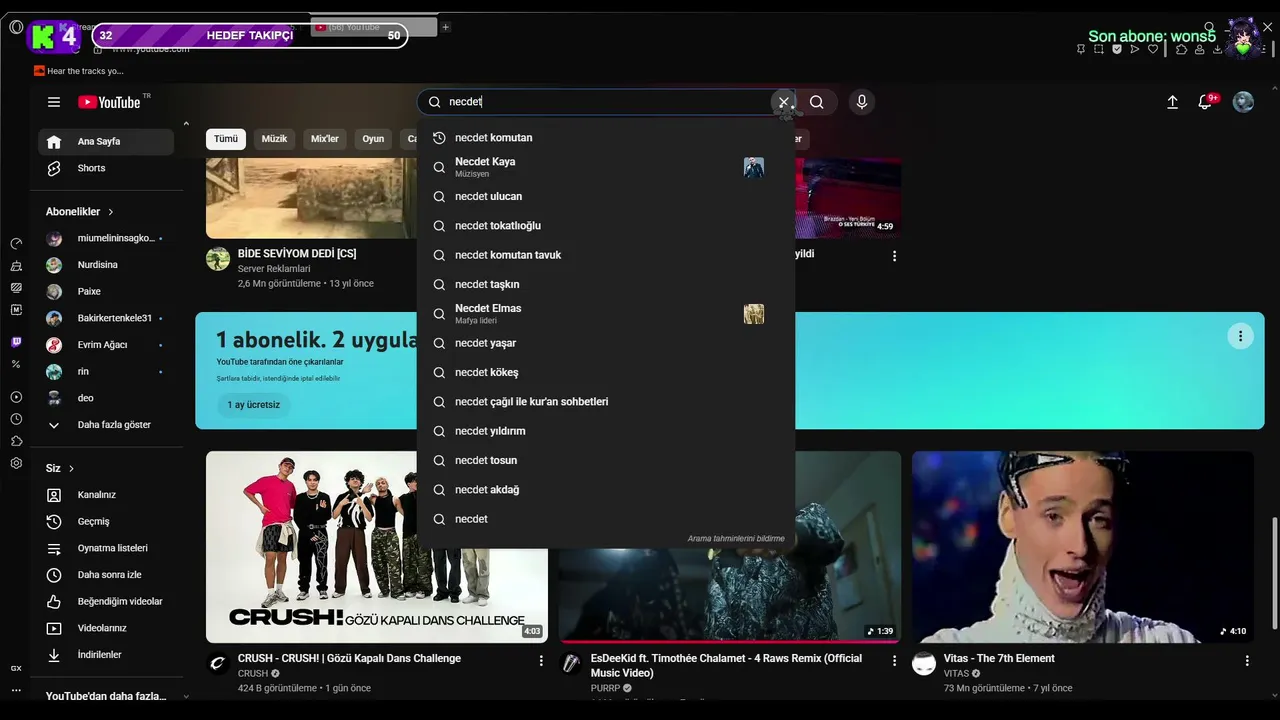Viewport: 1280px width, 720px height.
Task: Open Twitch in the Opera GX sidebar
Action: (x=16, y=342)
